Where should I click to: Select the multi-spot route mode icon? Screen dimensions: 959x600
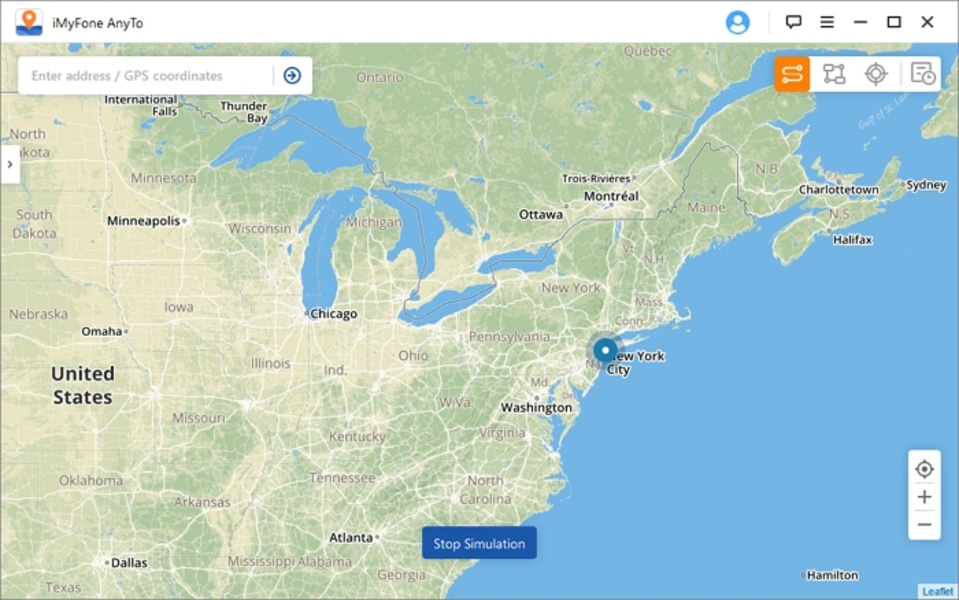click(x=834, y=74)
